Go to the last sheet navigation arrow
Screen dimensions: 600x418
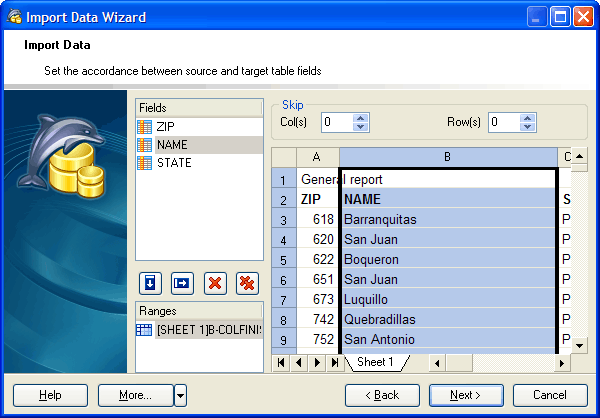coord(335,362)
